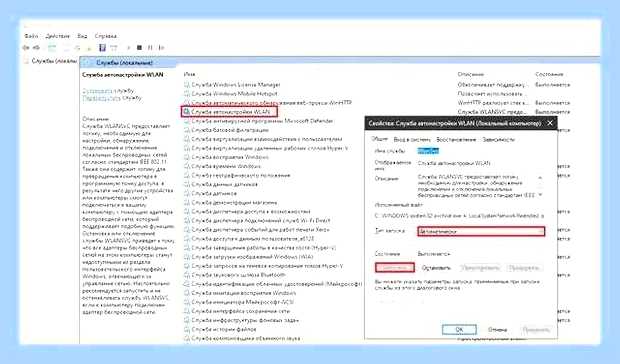The height and width of the screenshot is (364, 620).
Task: Click the highlighted Имя службы value field
Action: 428,151
